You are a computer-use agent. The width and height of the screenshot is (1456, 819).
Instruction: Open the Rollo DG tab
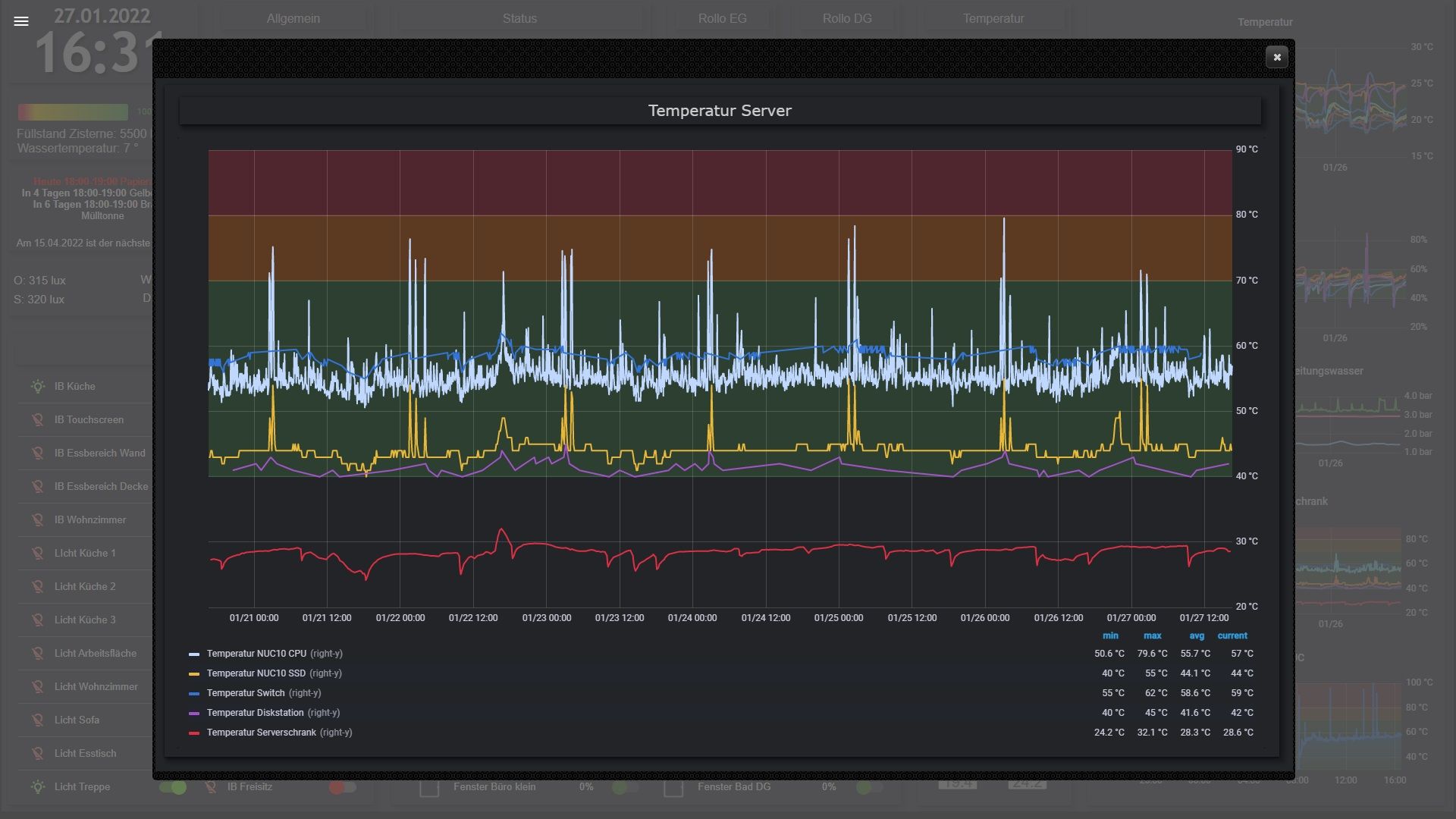point(847,18)
